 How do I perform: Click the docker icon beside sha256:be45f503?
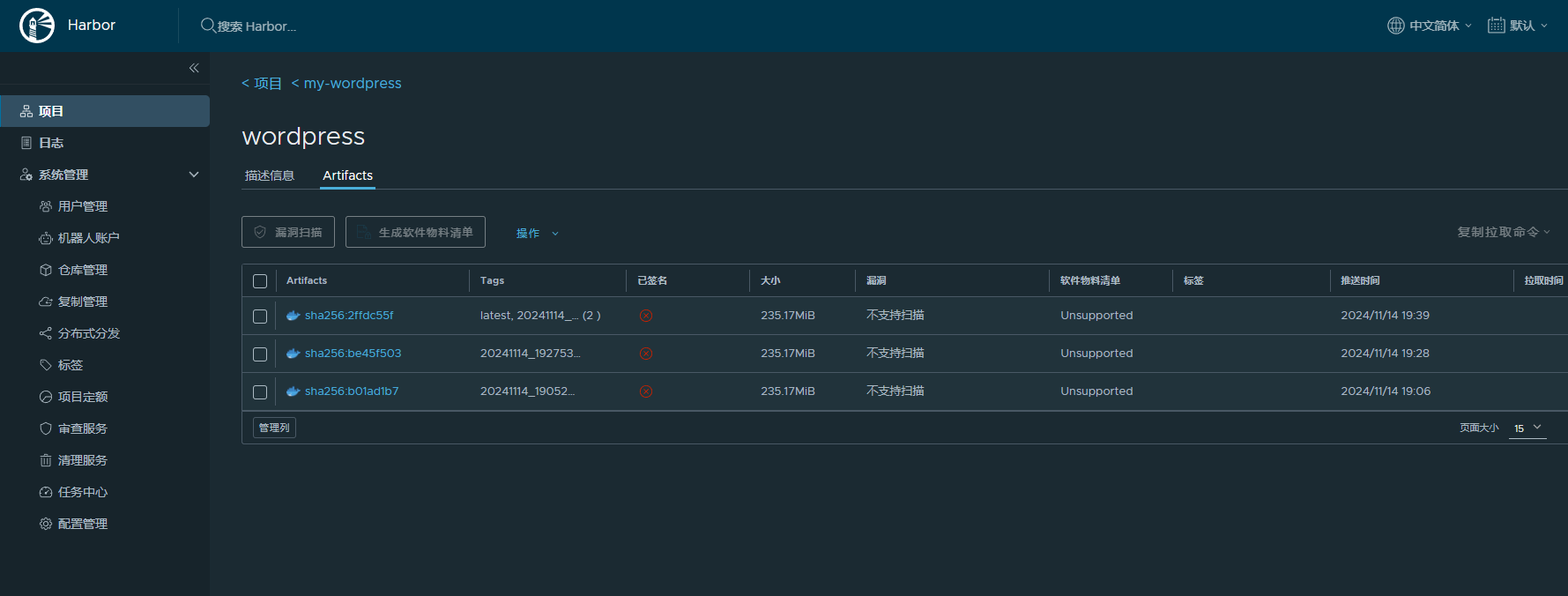coord(294,354)
